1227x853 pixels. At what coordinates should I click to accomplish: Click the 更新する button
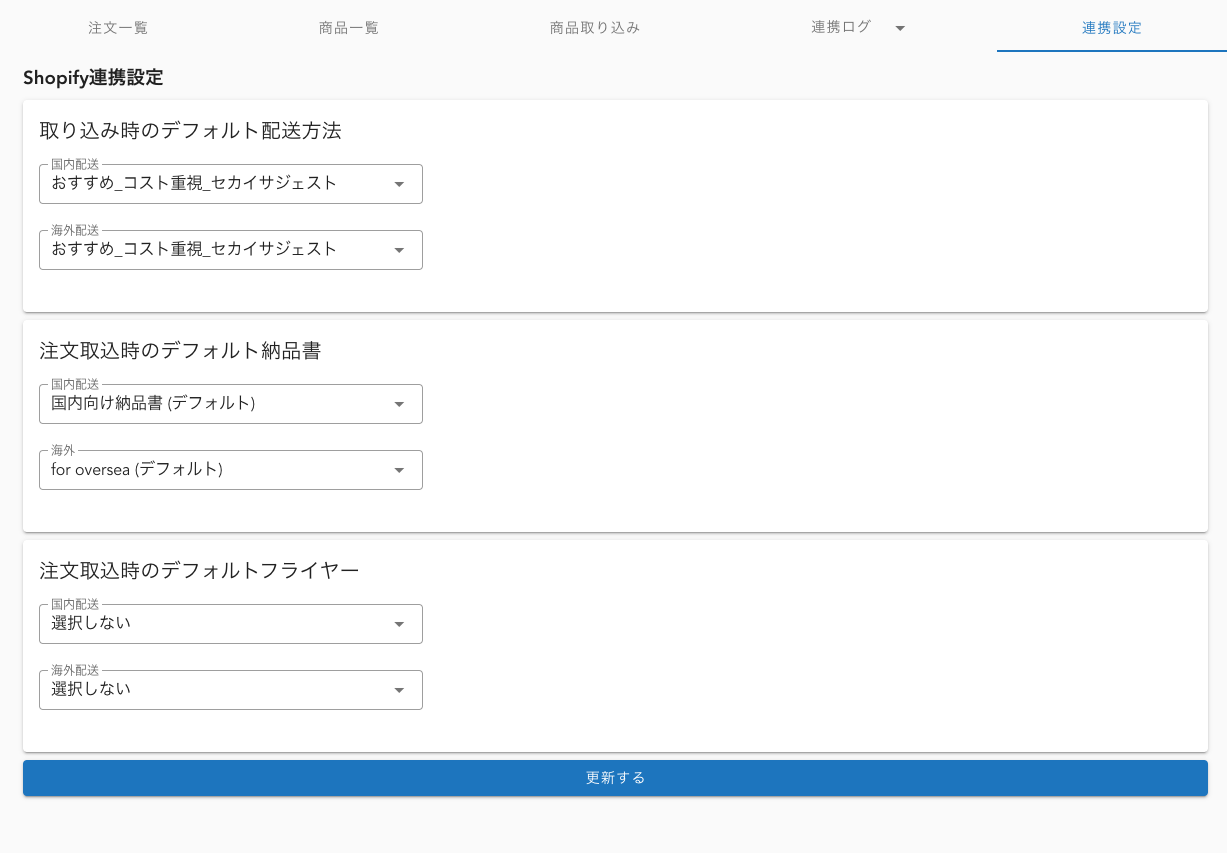[615, 778]
